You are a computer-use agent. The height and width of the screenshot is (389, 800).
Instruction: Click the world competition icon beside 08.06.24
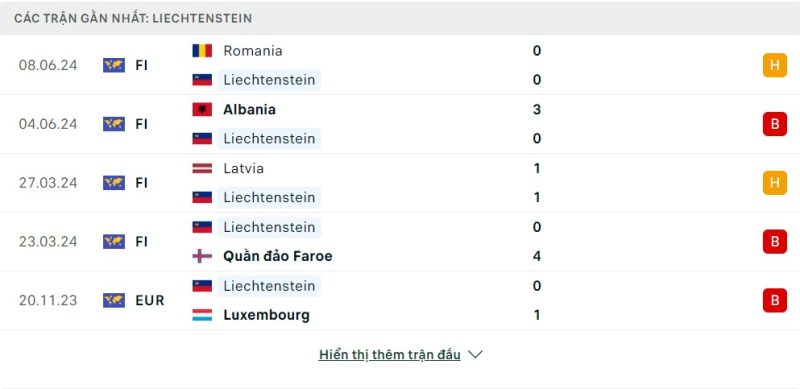tap(114, 65)
